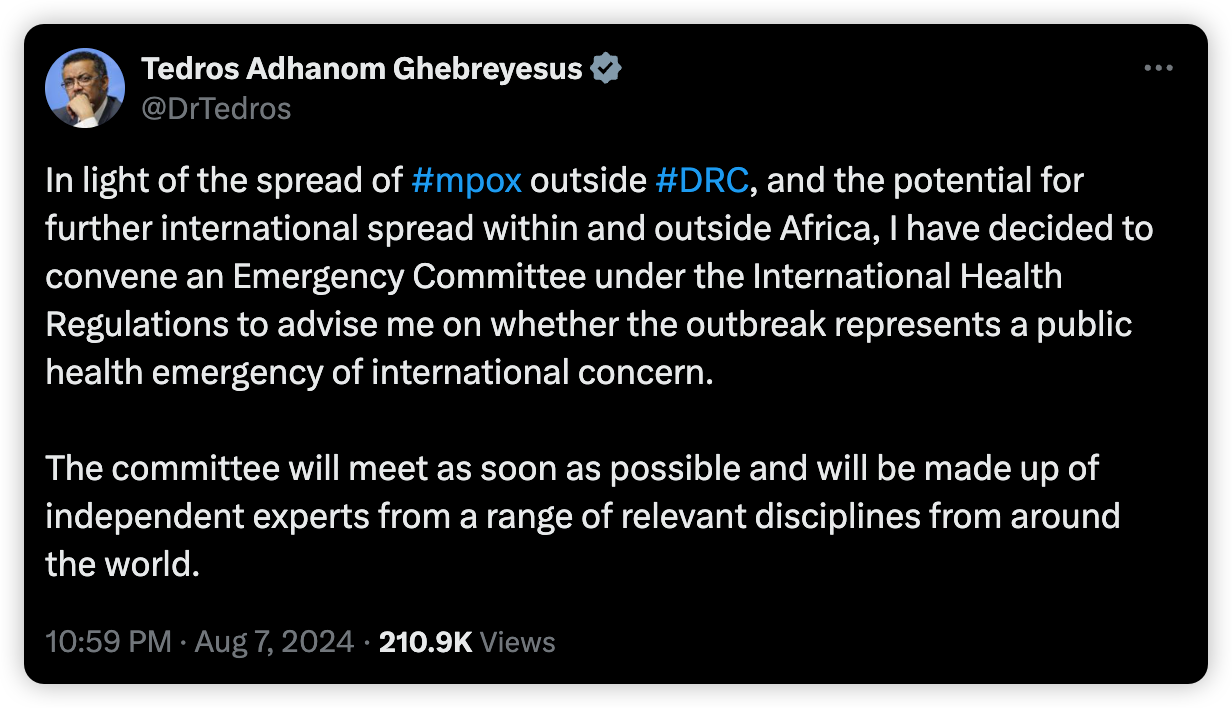Click the blue verified badge icon

coord(607,69)
